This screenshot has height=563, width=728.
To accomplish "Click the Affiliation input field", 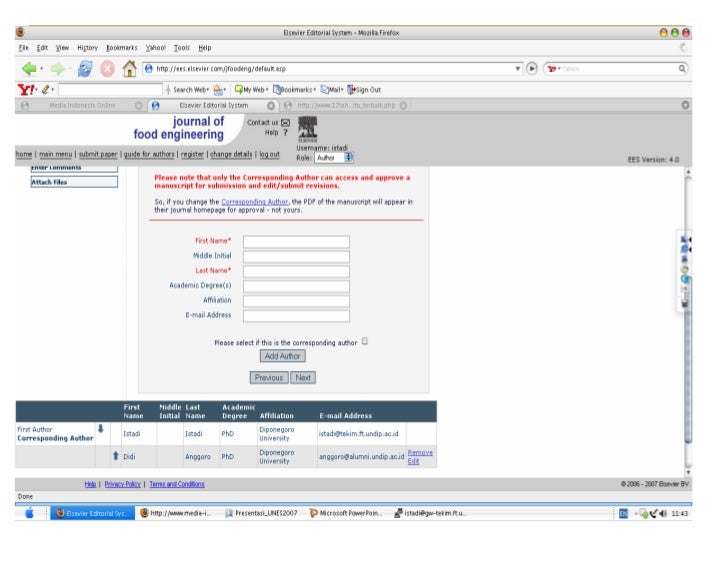I will point(296,301).
